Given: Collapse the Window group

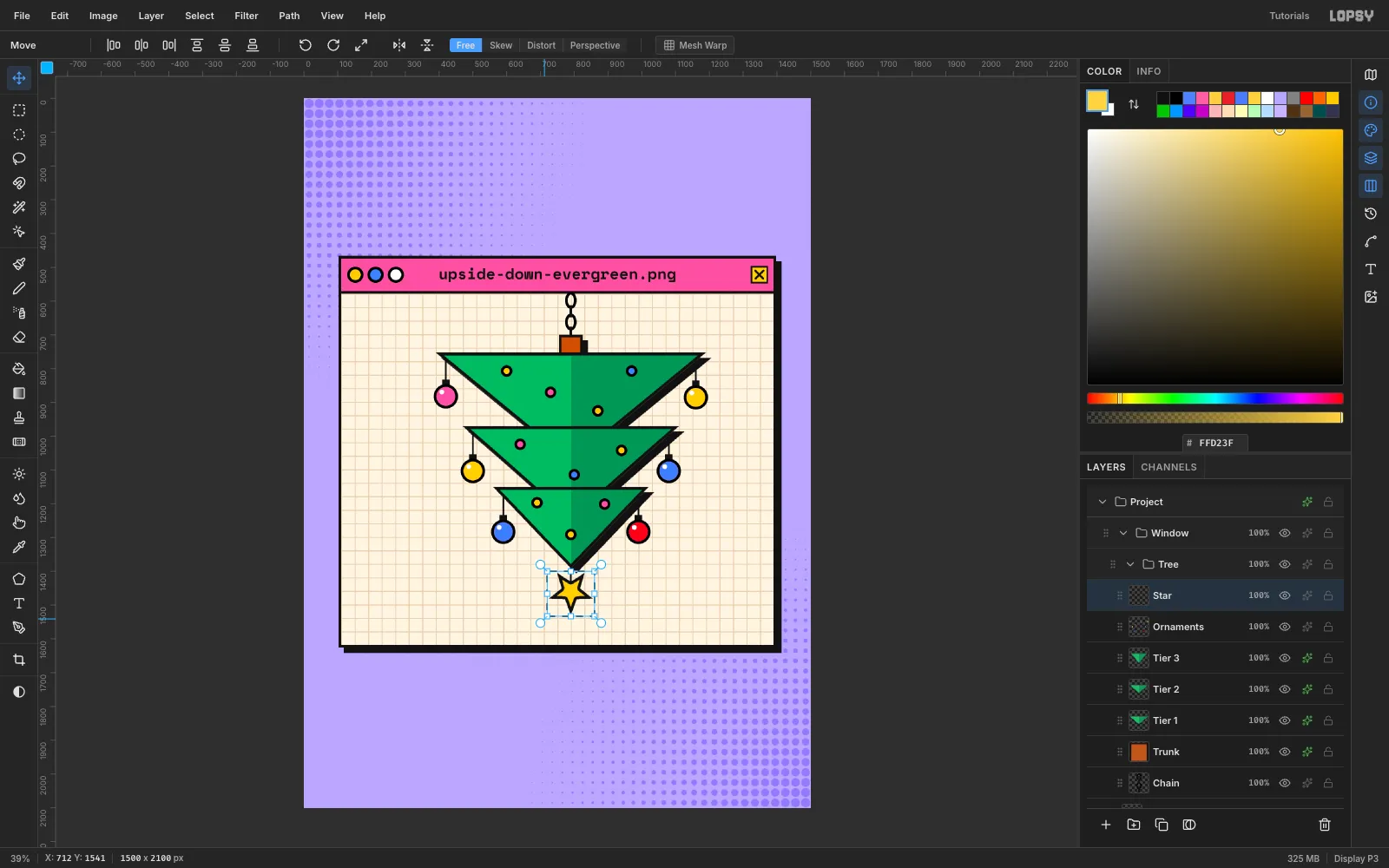Looking at the screenshot, I should [1123, 533].
